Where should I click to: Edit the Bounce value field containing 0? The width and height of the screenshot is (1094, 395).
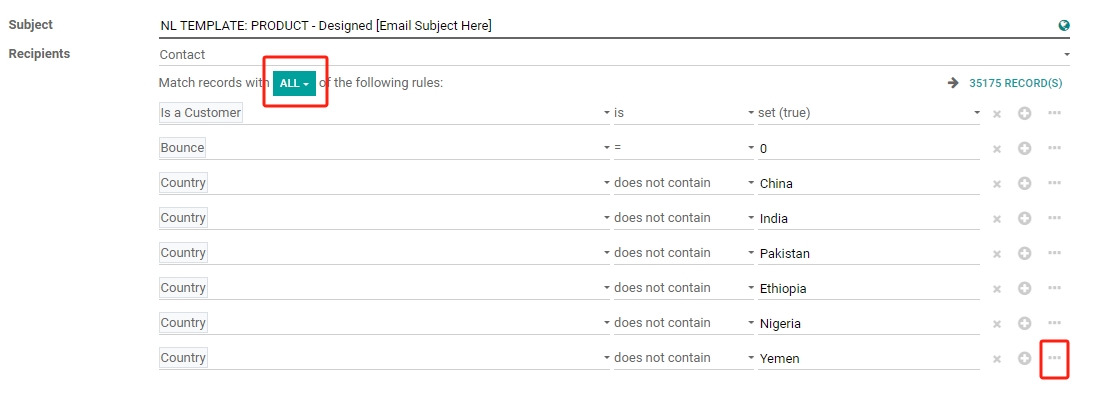[869, 148]
